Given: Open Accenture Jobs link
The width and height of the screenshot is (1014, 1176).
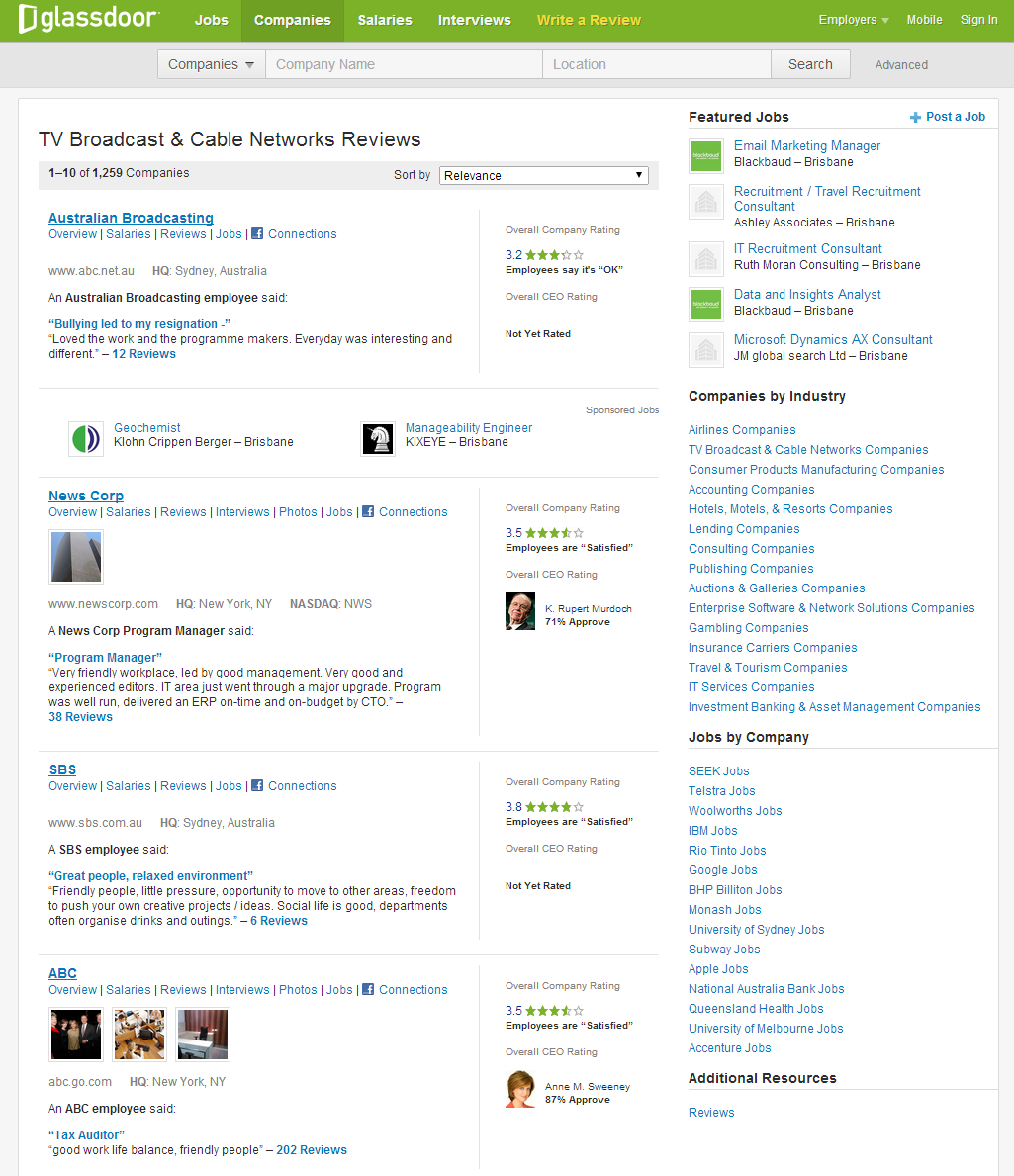Looking at the screenshot, I should (x=730, y=1048).
